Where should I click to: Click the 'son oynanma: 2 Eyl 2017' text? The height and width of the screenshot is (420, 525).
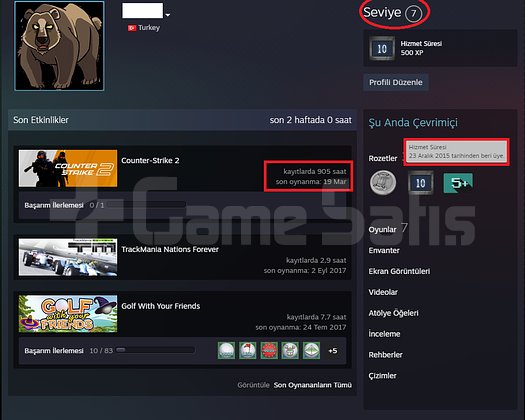tap(305, 271)
